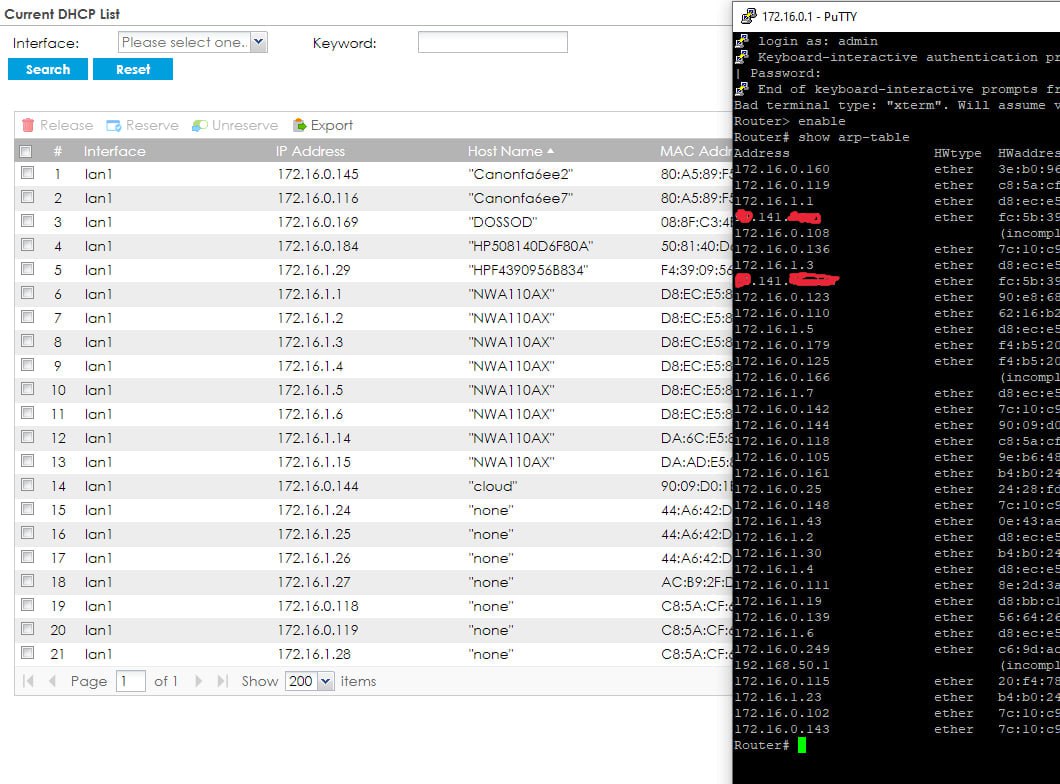This screenshot has width=1060, height=784.
Task: Go to the previous page arrow
Action: [x=52, y=681]
